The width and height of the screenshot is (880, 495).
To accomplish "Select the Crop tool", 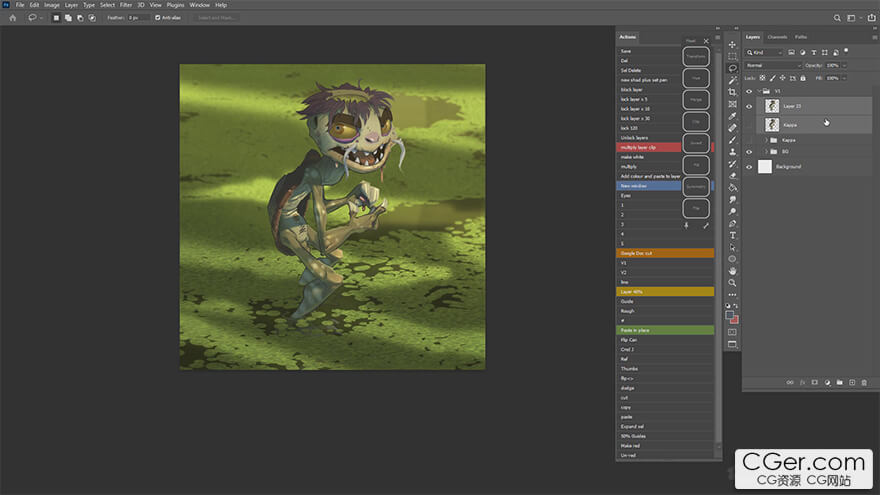I will (x=732, y=92).
